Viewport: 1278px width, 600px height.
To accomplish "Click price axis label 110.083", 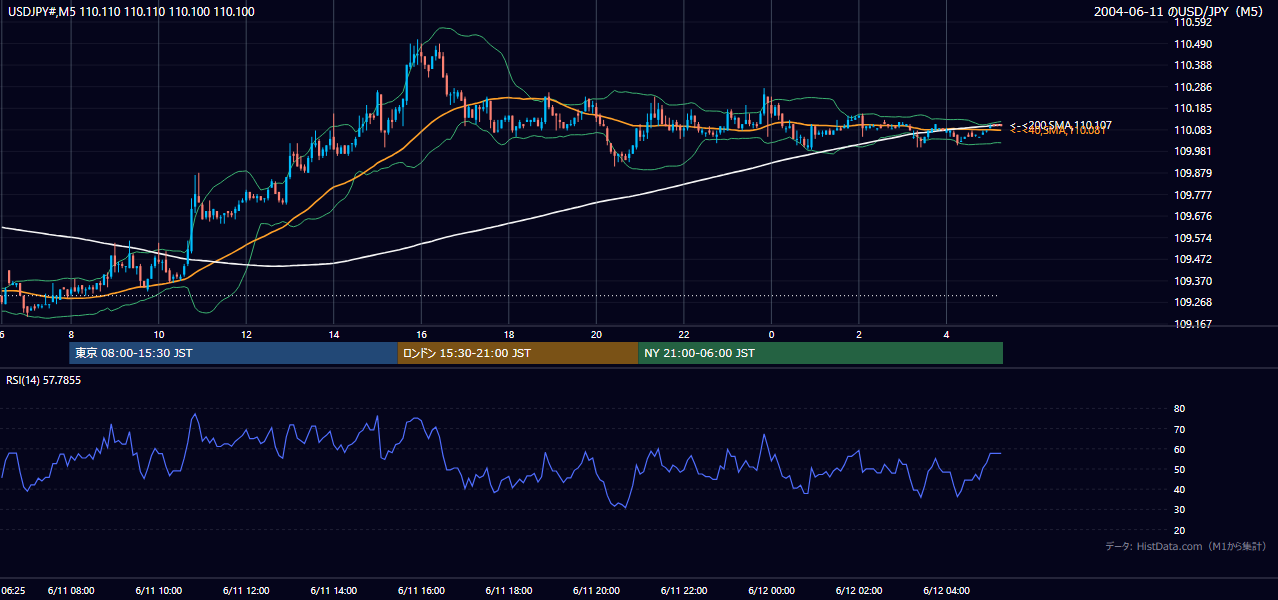I will click(x=1192, y=130).
